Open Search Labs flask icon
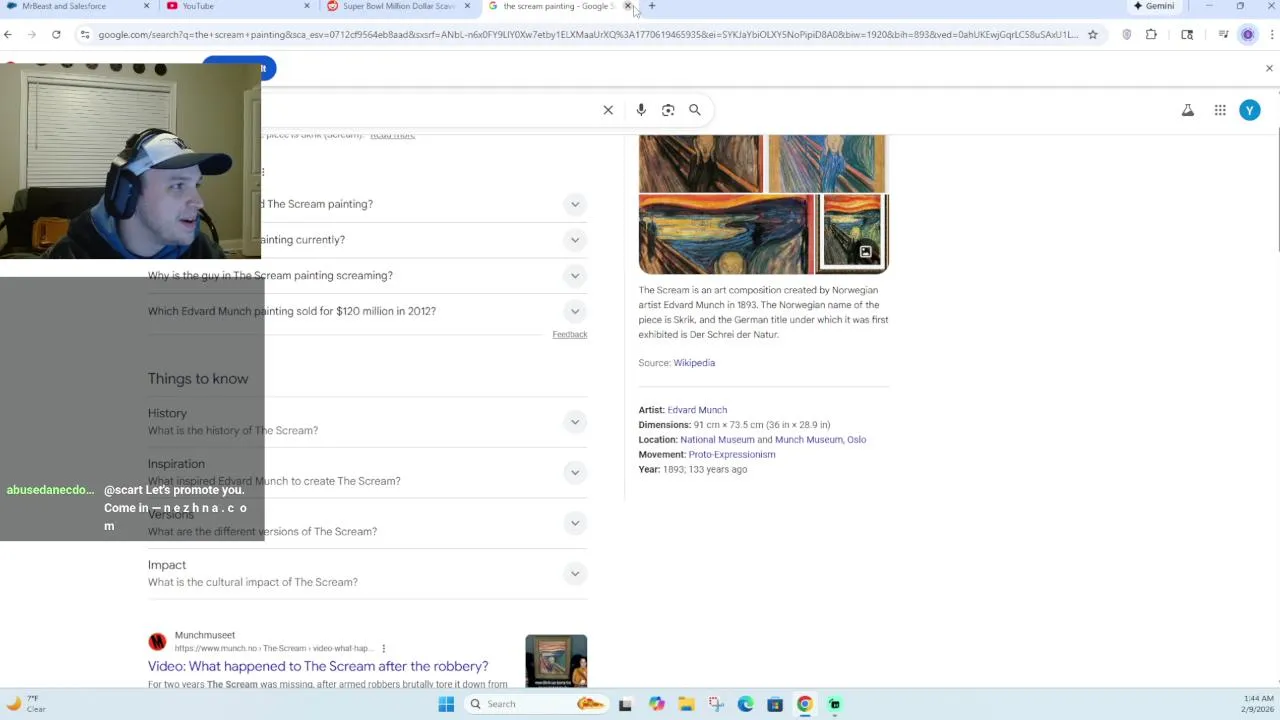The width and height of the screenshot is (1280, 720). (x=1188, y=110)
